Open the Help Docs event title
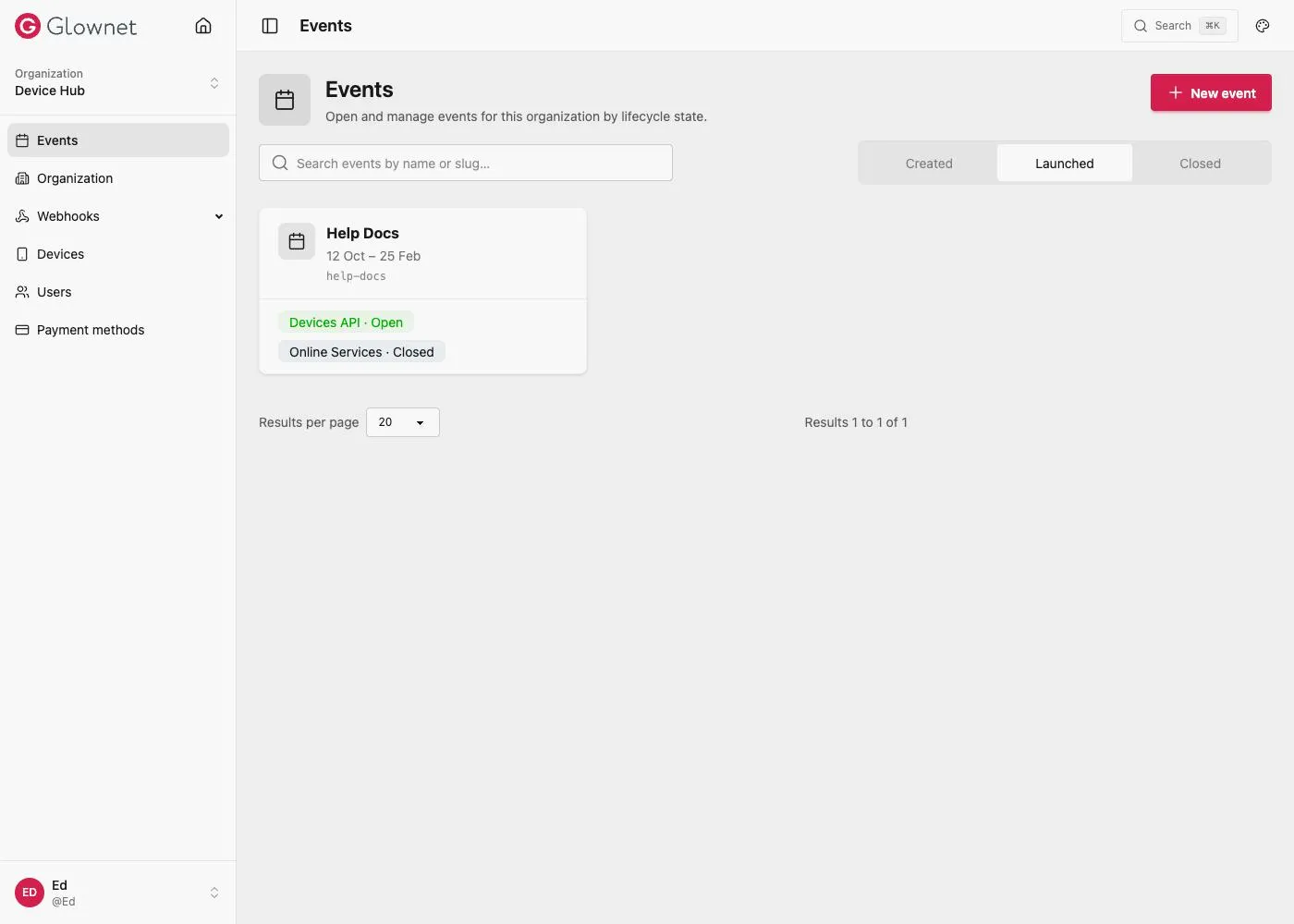This screenshot has height=924, width=1294. pyautogui.click(x=362, y=234)
